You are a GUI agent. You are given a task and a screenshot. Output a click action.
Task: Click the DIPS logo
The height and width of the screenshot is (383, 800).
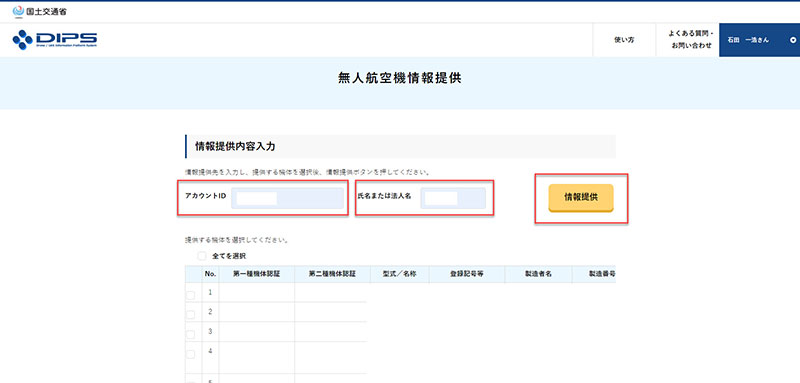pos(55,39)
